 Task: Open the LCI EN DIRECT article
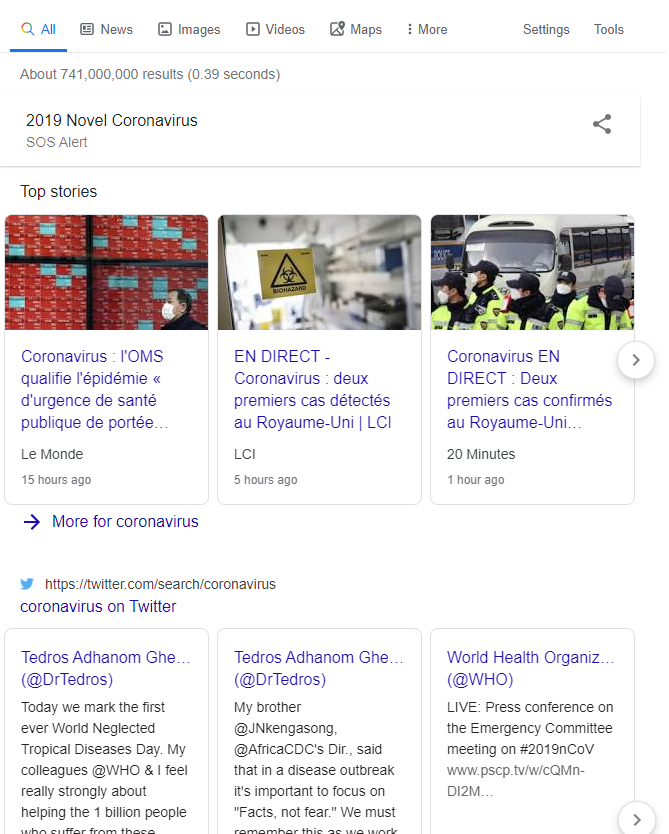[x=313, y=389]
